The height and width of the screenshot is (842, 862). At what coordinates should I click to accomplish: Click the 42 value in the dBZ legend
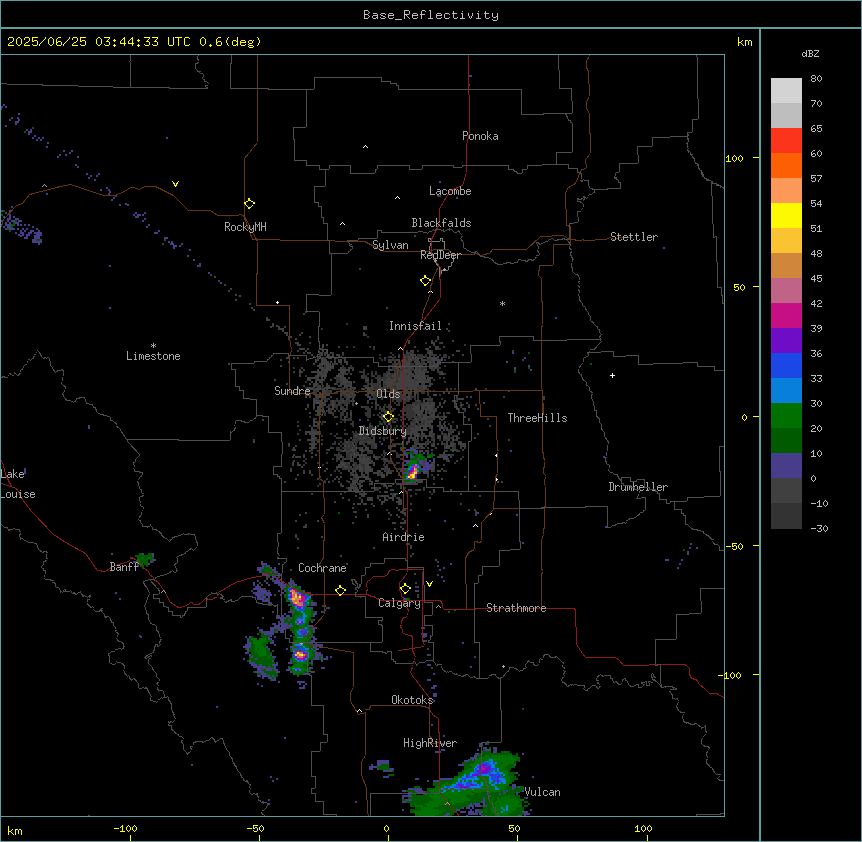coord(816,303)
